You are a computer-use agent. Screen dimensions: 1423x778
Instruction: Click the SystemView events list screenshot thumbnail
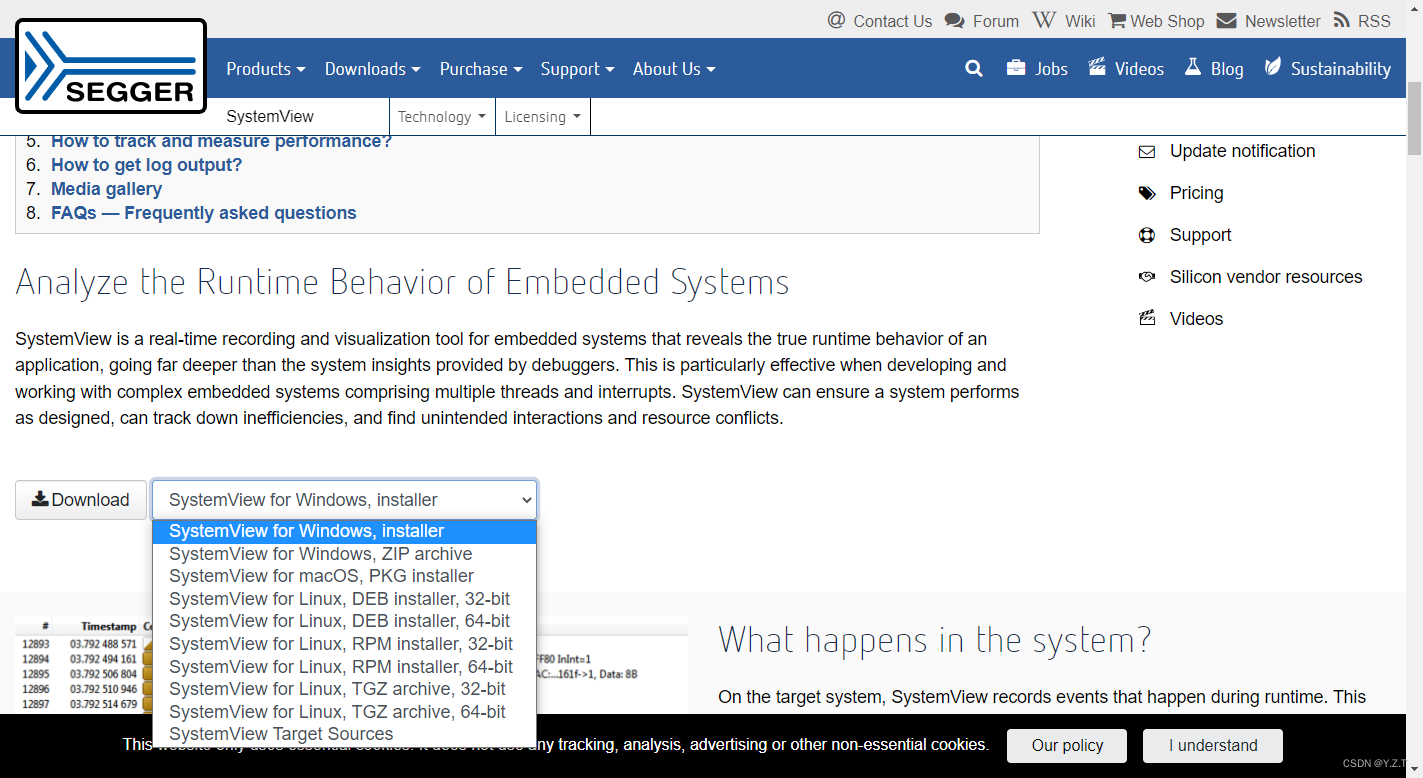pos(351,665)
